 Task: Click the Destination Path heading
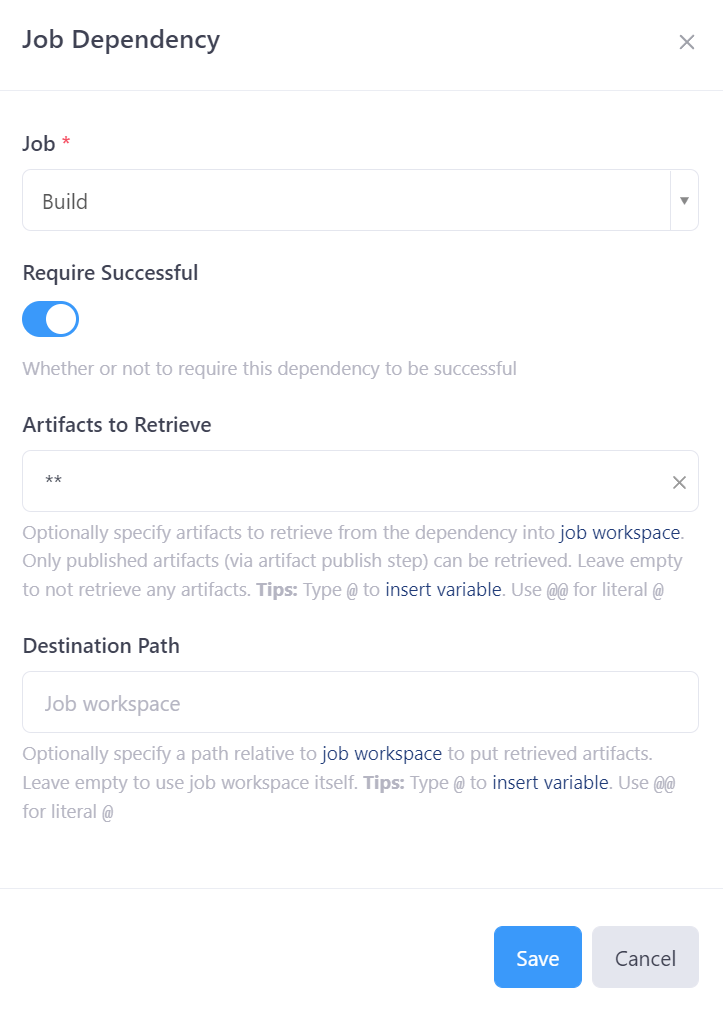[100, 646]
